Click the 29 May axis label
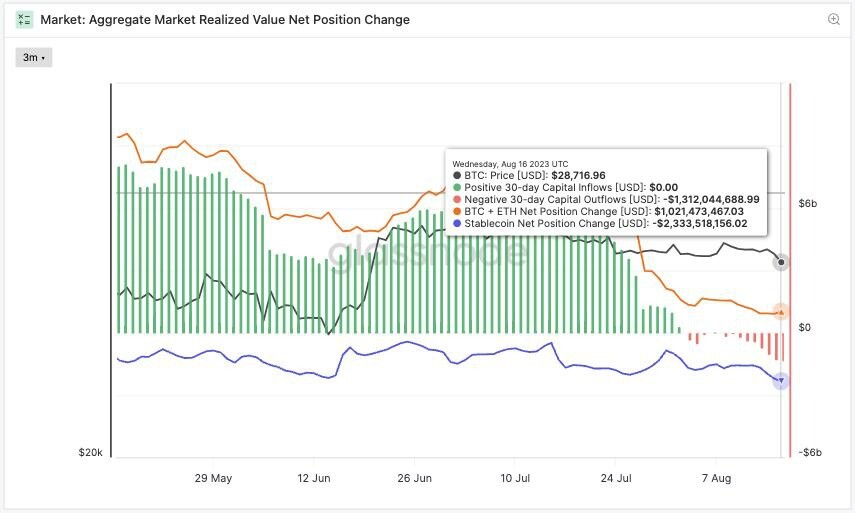Screen dimensions: 855x513 pos(213,478)
